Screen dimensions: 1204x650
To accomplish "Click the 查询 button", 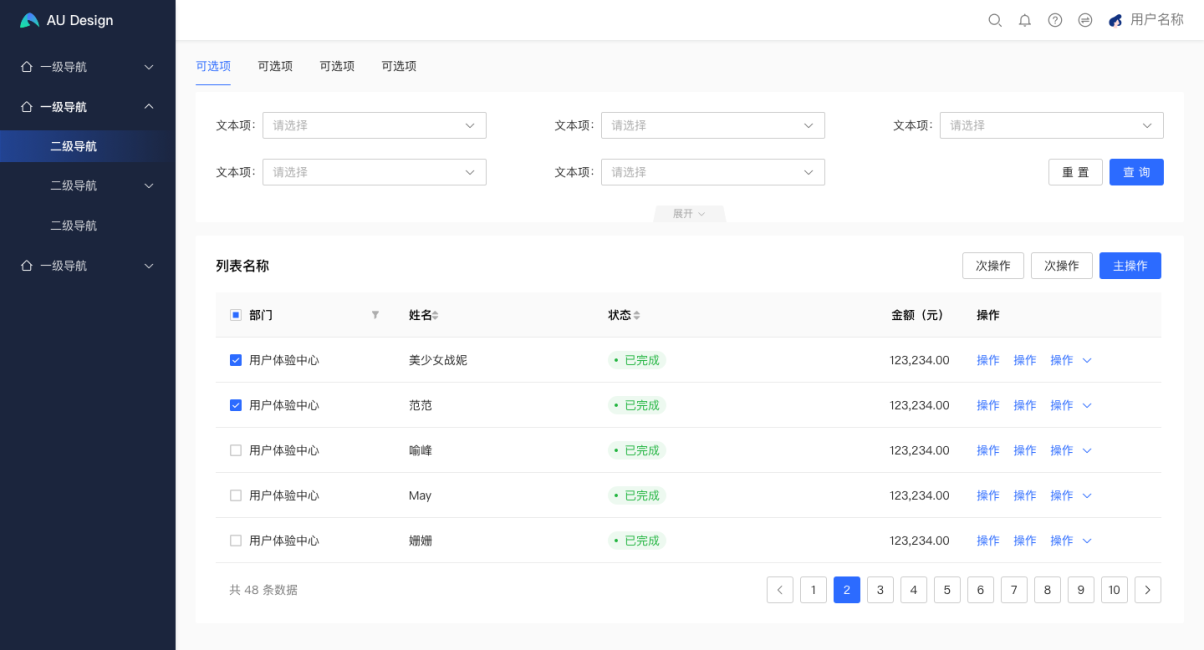I will 1136,172.
